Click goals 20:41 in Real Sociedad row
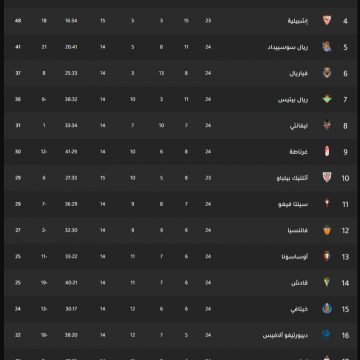Image resolution: width=360 pixels, height=360 pixels. point(71,47)
